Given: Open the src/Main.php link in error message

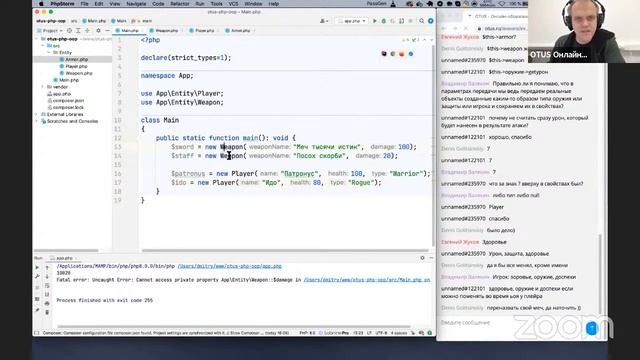Looking at the screenshot, I should coord(367,280).
